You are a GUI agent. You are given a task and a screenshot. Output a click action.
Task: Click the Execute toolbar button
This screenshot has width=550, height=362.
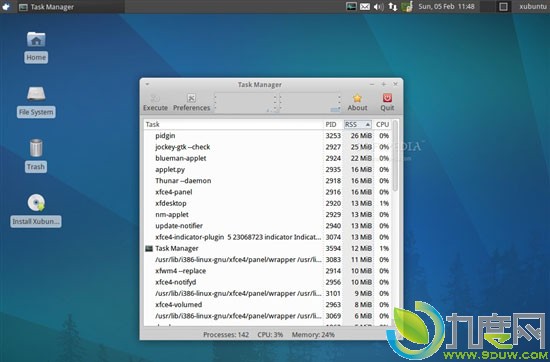[x=155, y=103]
